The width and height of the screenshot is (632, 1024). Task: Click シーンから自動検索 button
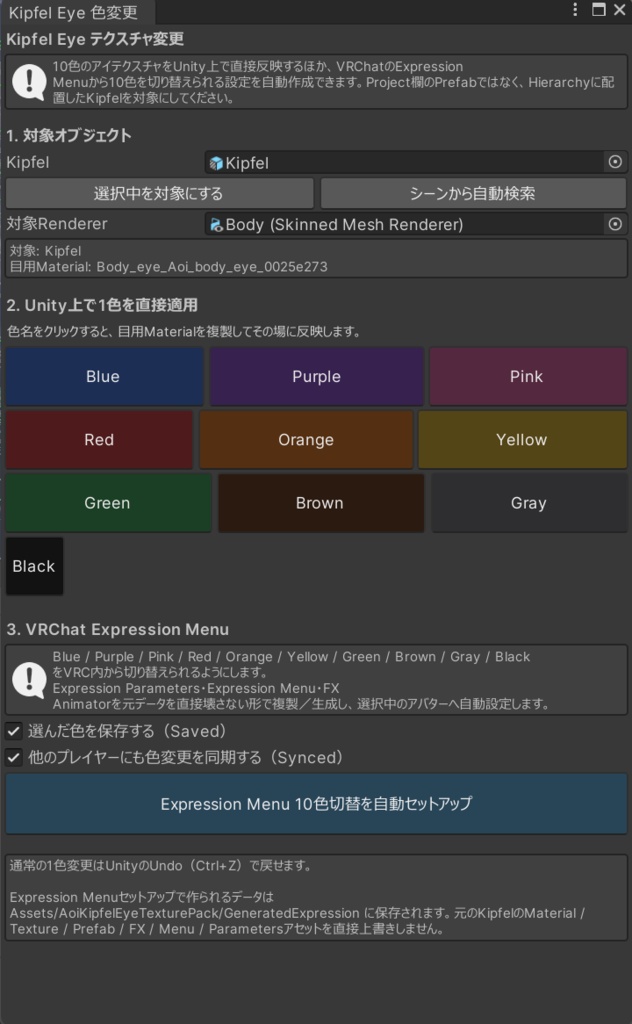(473, 193)
